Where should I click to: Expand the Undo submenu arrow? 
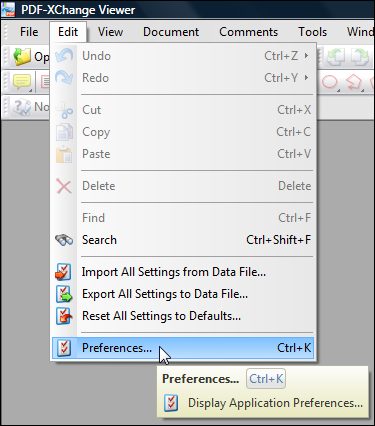click(306, 56)
